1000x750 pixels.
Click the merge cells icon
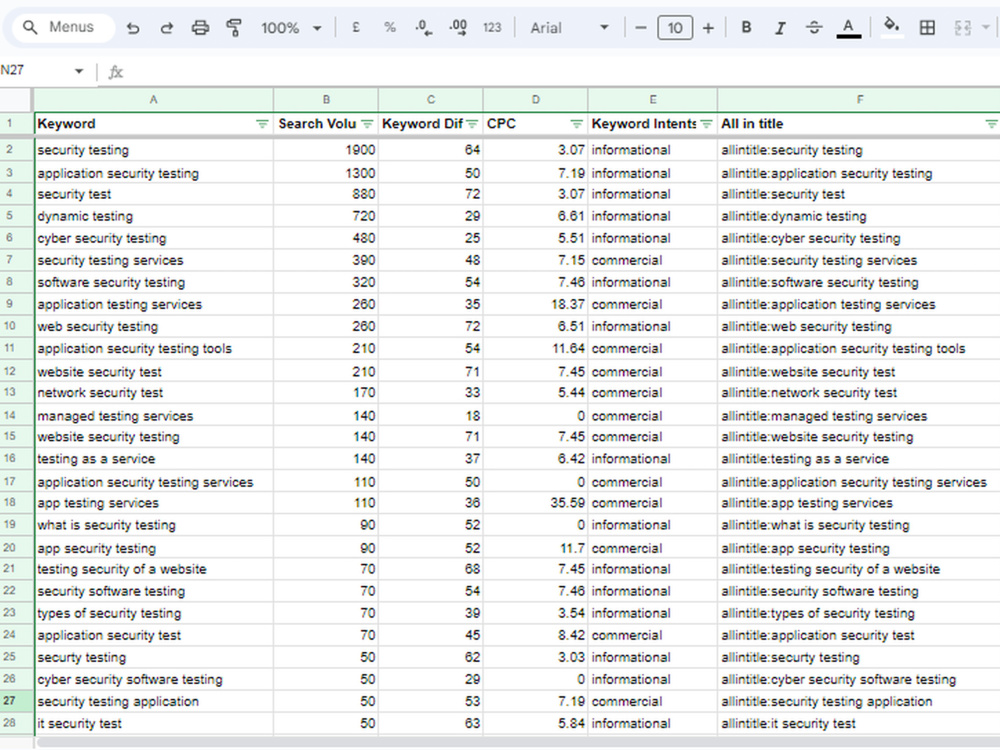point(962,27)
